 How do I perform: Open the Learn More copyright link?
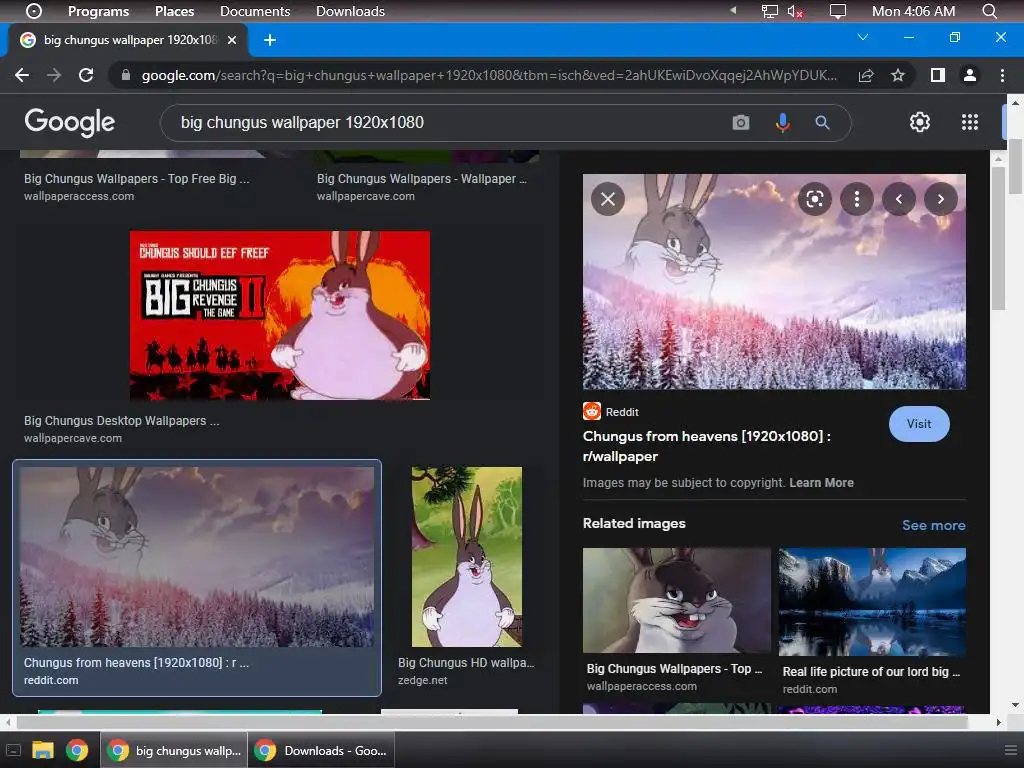[x=821, y=483]
